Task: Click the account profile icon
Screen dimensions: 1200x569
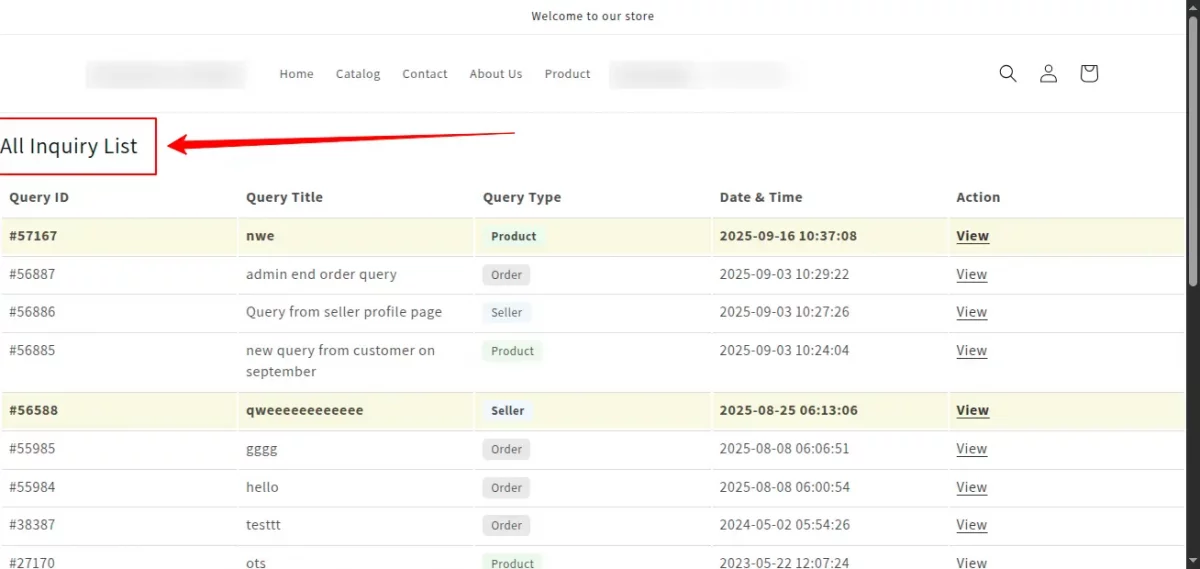Action: pyautogui.click(x=1048, y=74)
